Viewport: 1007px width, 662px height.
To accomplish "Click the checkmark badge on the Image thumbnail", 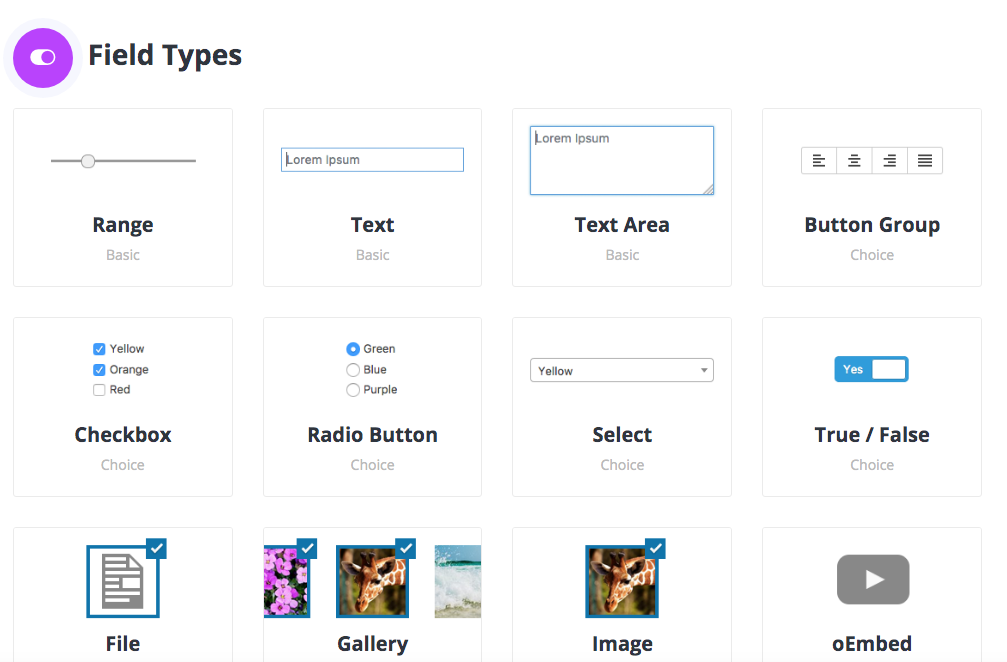I will (655, 548).
